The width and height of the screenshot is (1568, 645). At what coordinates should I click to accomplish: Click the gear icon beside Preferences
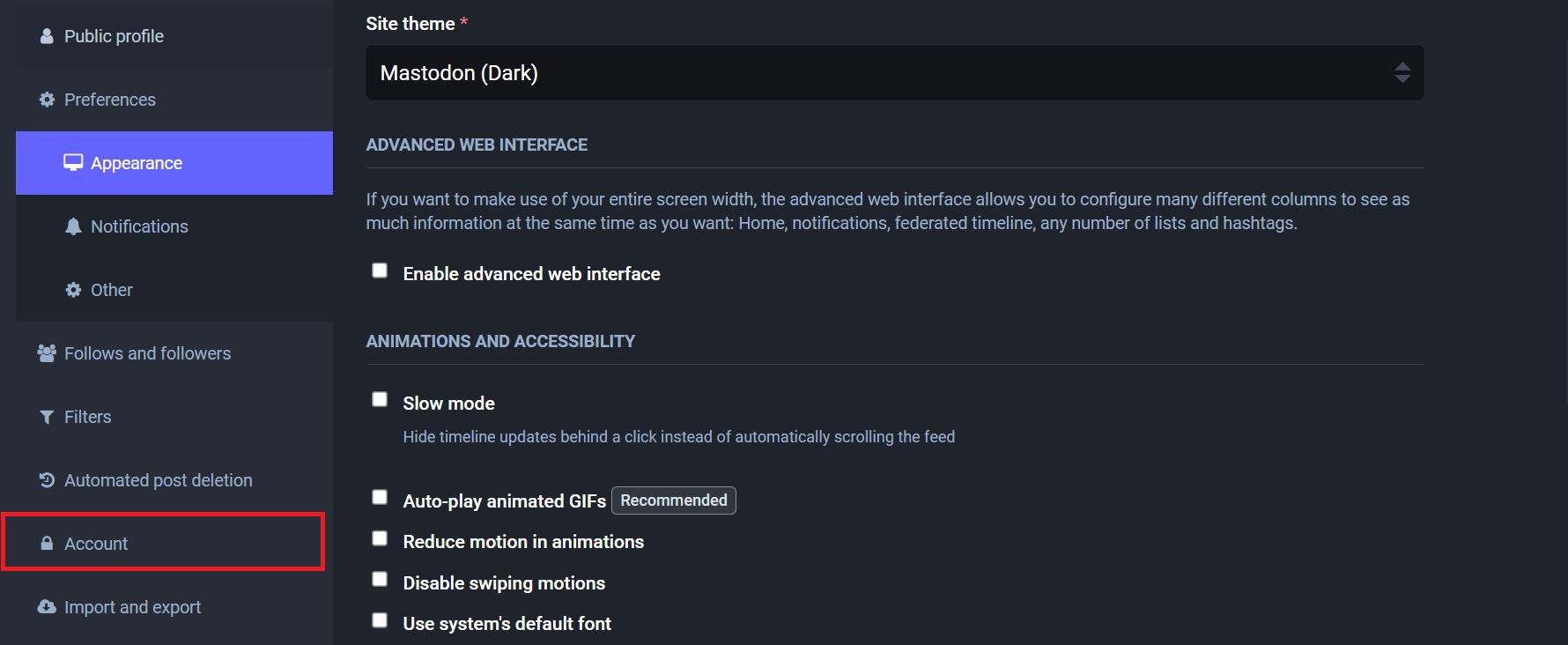(x=46, y=100)
